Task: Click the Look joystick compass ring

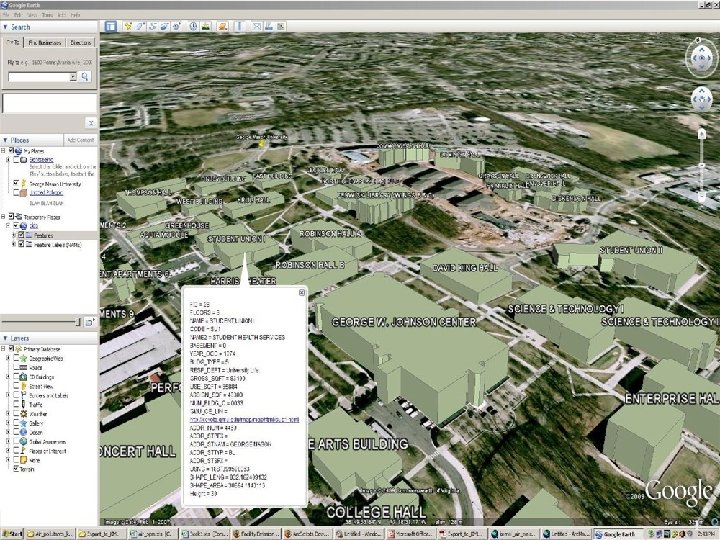Action: [x=701, y=58]
